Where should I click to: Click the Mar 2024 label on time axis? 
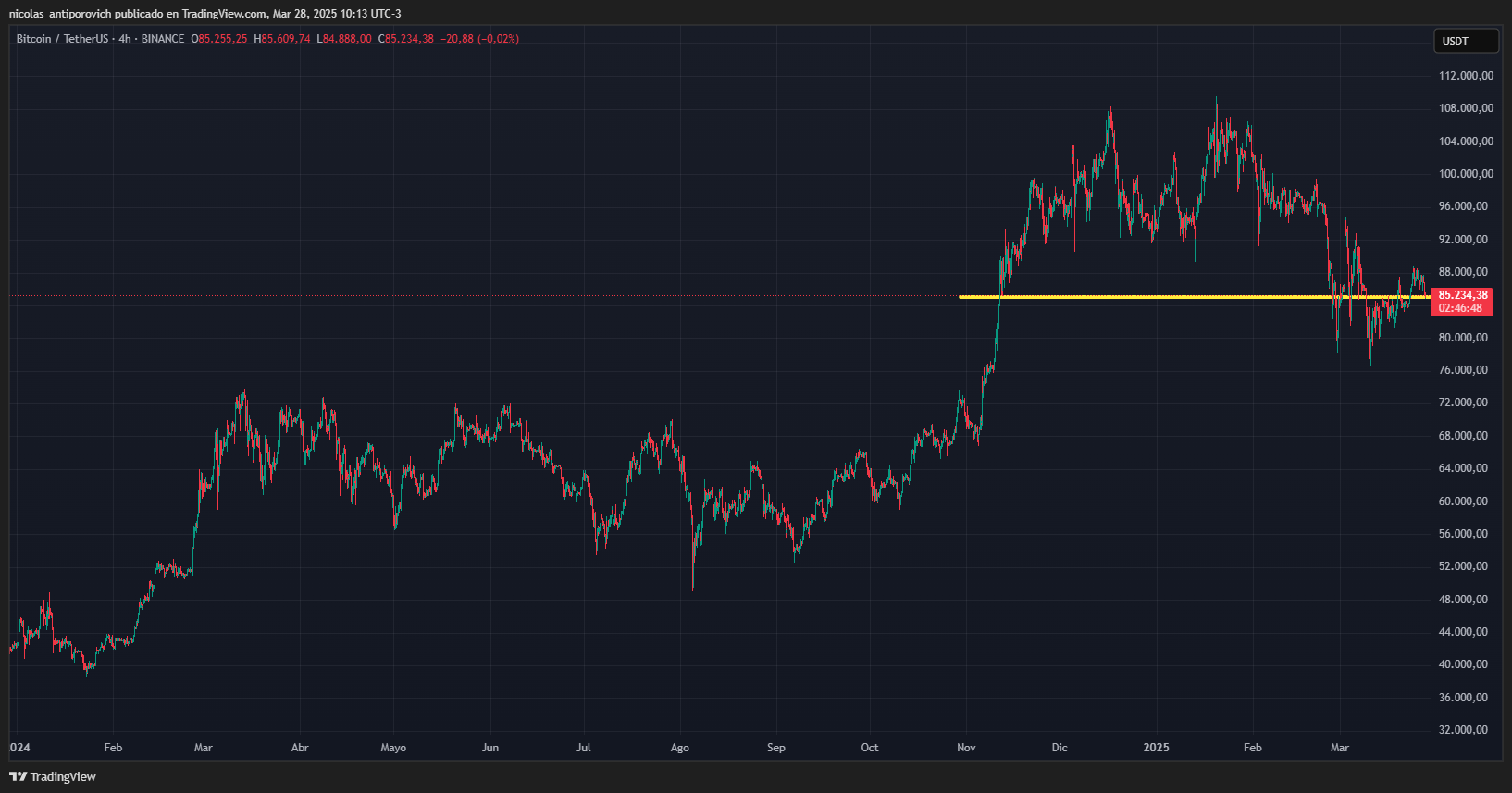click(x=204, y=748)
